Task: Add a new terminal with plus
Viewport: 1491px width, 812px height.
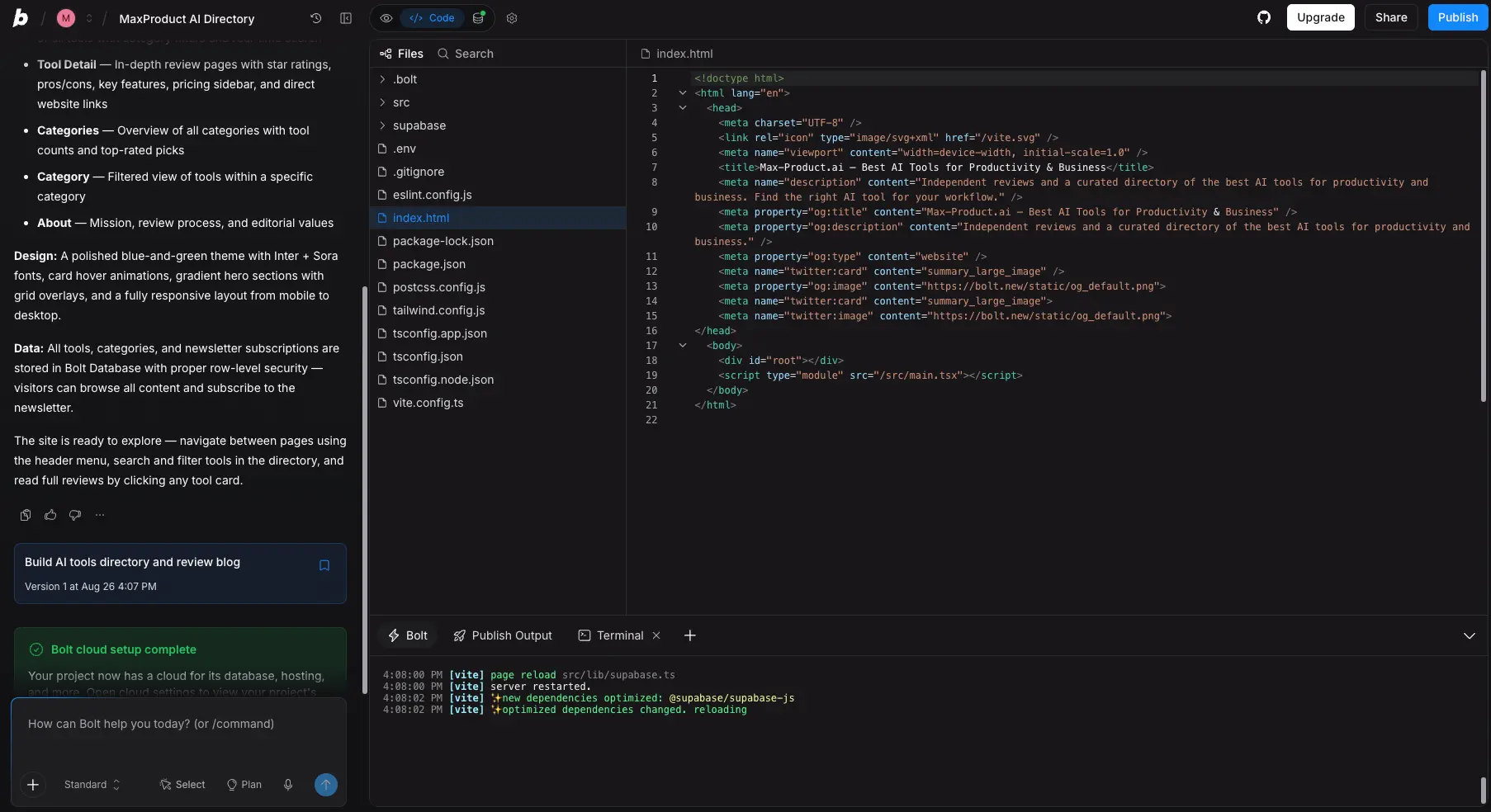Action: tap(690, 635)
